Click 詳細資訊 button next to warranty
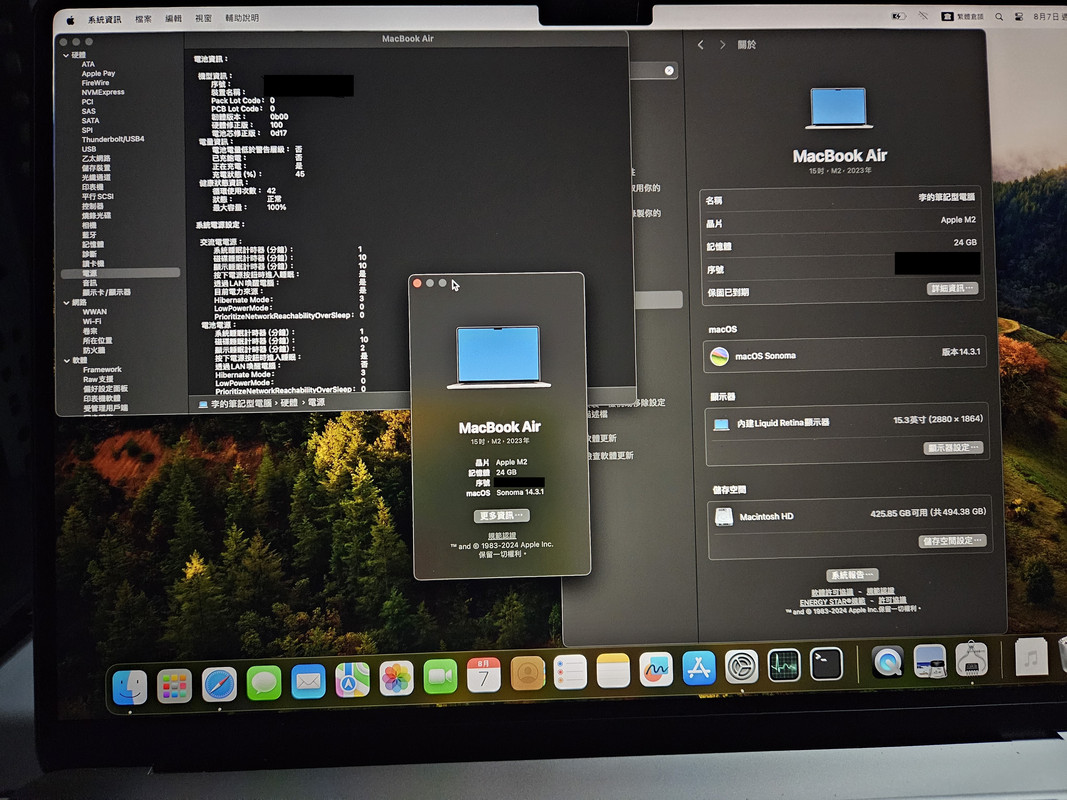The width and height of the screenshot is (1067, 800). click(x=952, y=288)
